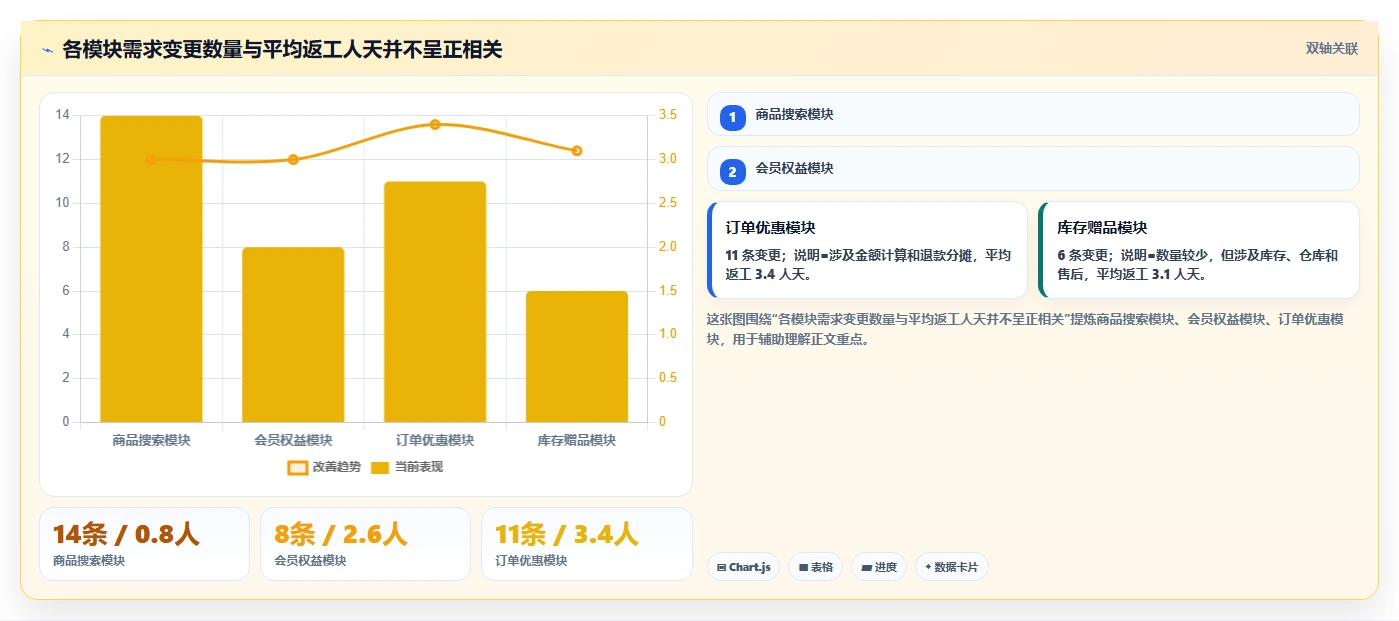Click the trend line point above 商品搜索模块
The width and height of the screenshot is (1399, 621).
click(151, 159)
